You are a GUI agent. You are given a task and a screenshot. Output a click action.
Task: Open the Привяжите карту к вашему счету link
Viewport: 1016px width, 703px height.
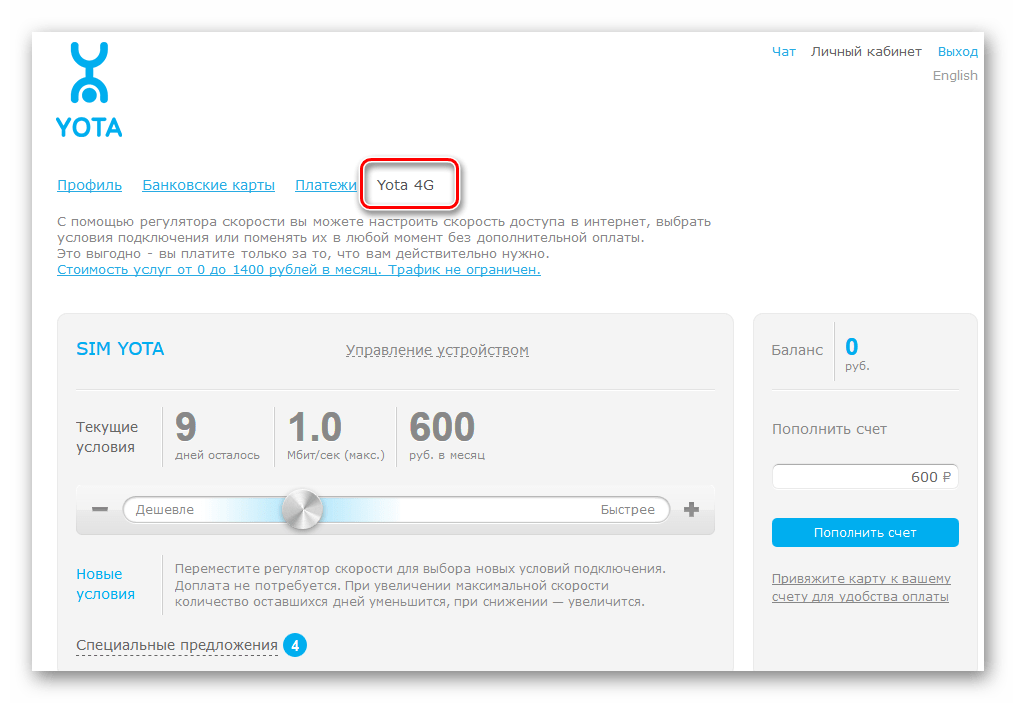pyautogui.click(x=861, y=588)
